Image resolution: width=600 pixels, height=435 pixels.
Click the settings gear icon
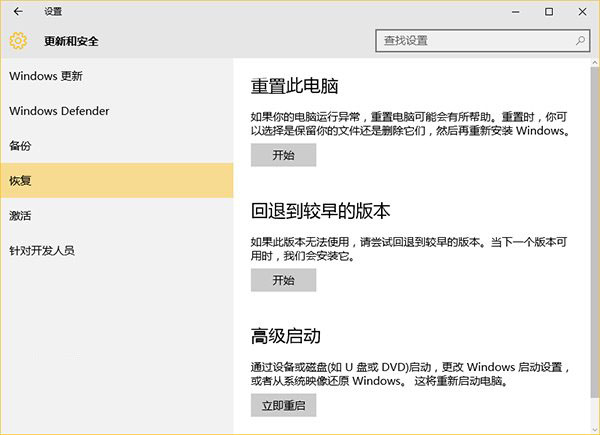17,41
